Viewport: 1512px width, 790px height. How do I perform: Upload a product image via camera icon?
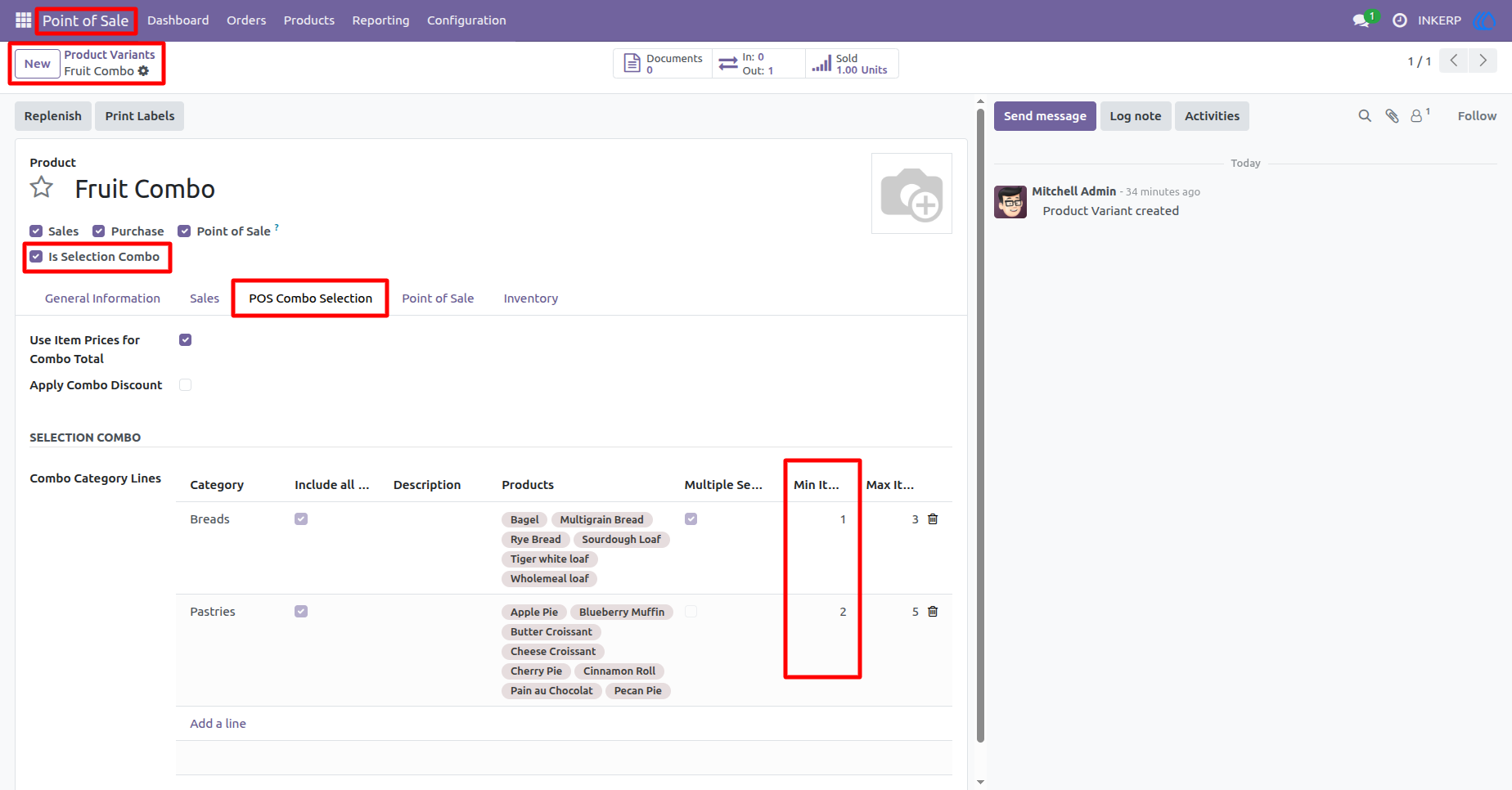coord(911,194)
